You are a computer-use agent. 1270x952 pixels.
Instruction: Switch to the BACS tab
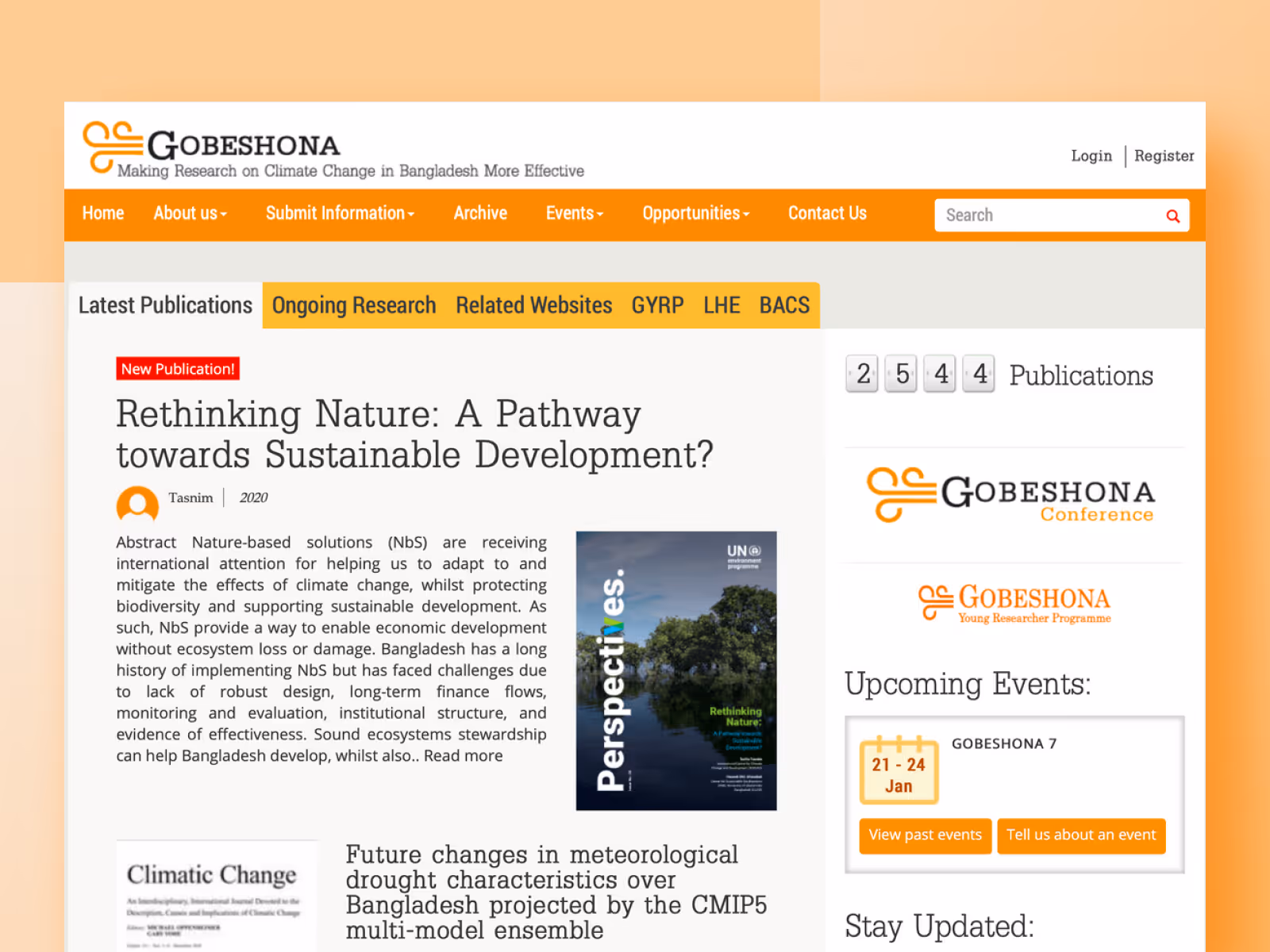pyautogui.click(x=785, y=305)
